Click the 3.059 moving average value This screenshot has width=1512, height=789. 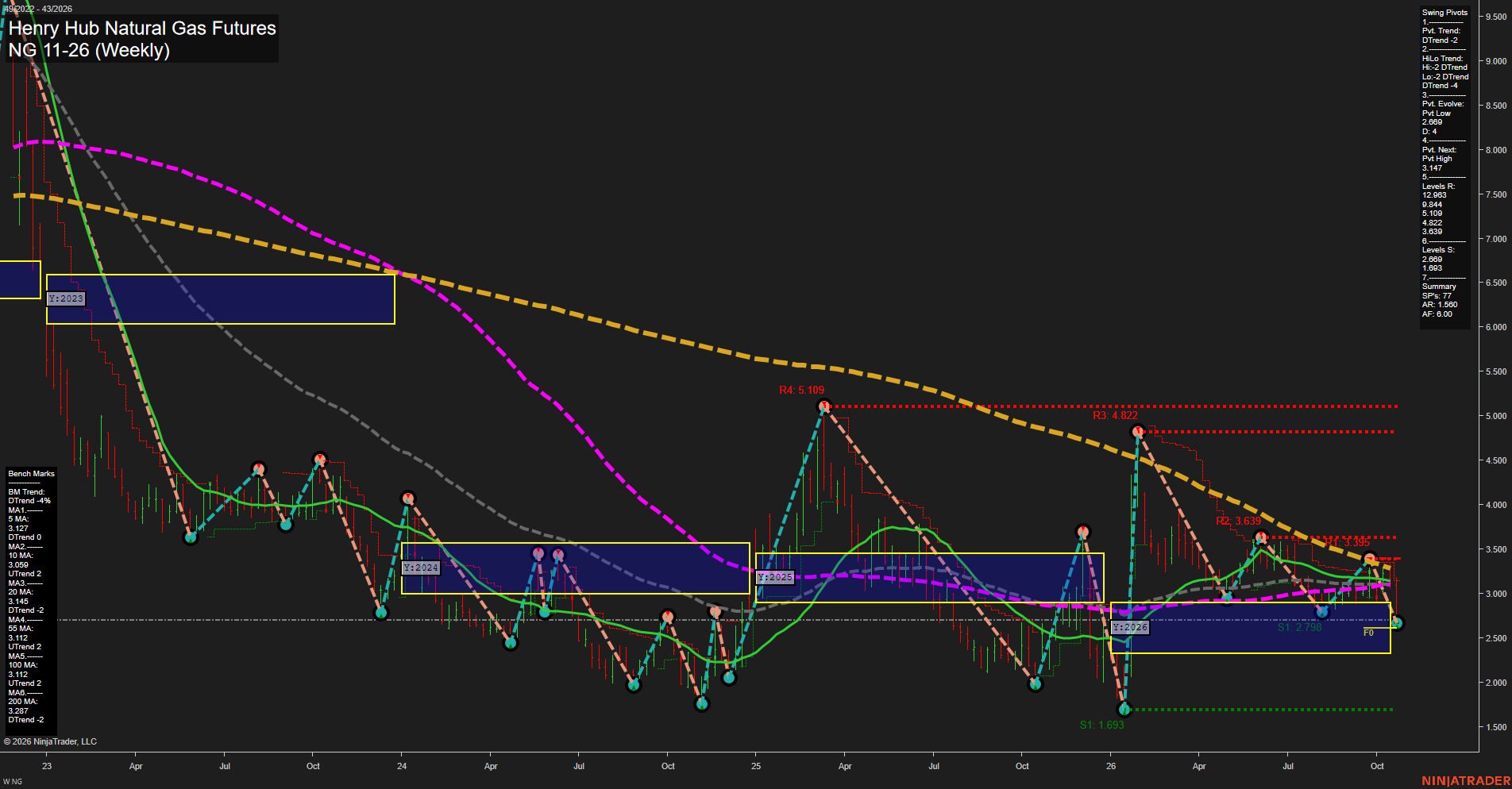click(18, 565)
